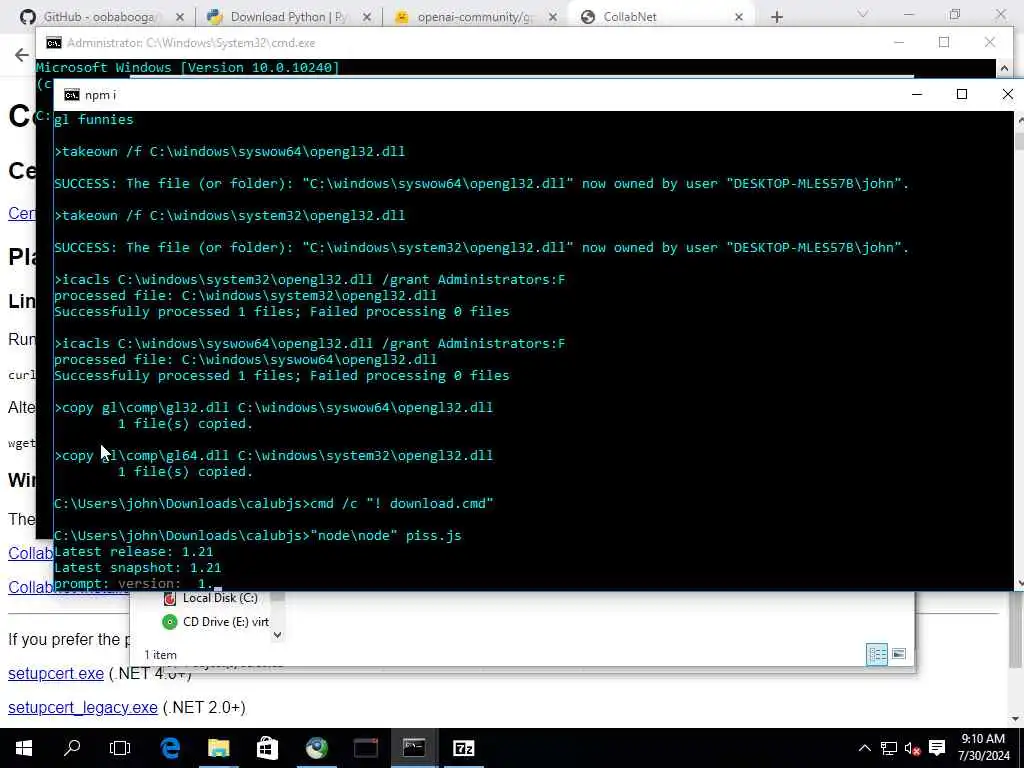Open the setupcert_legacy.exe link
This screenshot has height=768, width=1024.
tap(83, 707)
